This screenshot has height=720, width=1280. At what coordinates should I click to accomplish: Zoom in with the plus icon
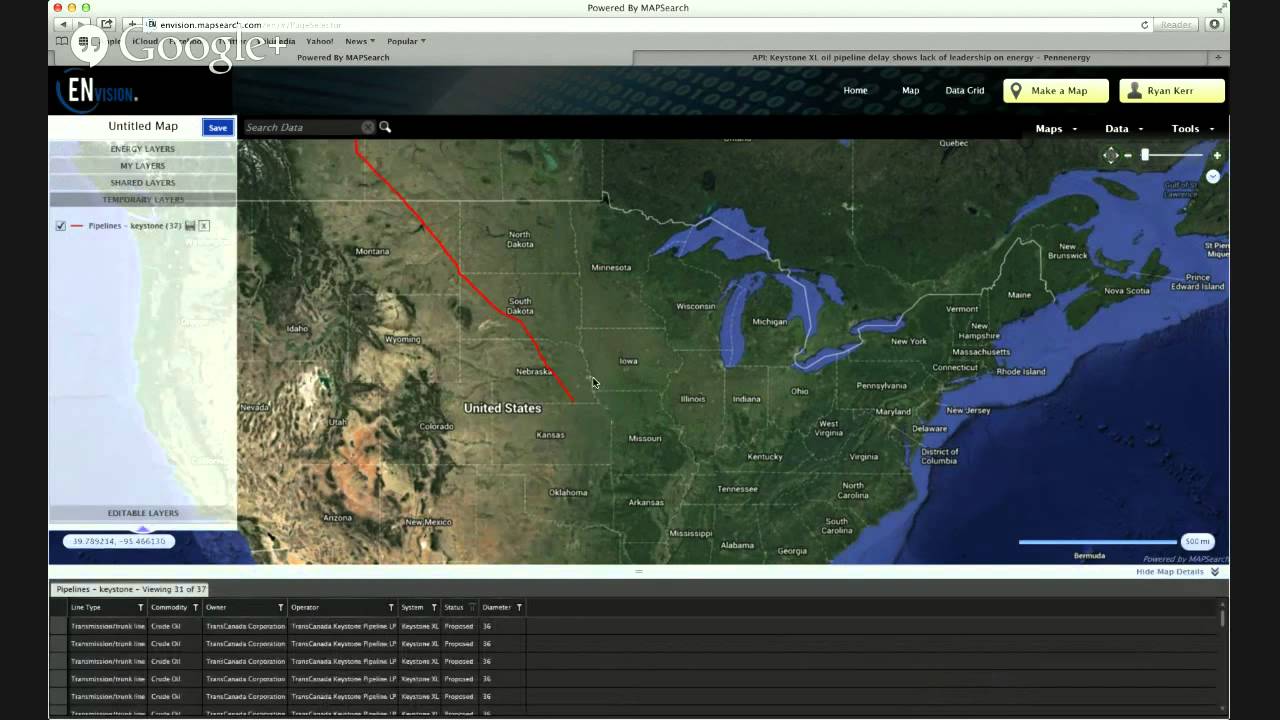click(1217, 155)
